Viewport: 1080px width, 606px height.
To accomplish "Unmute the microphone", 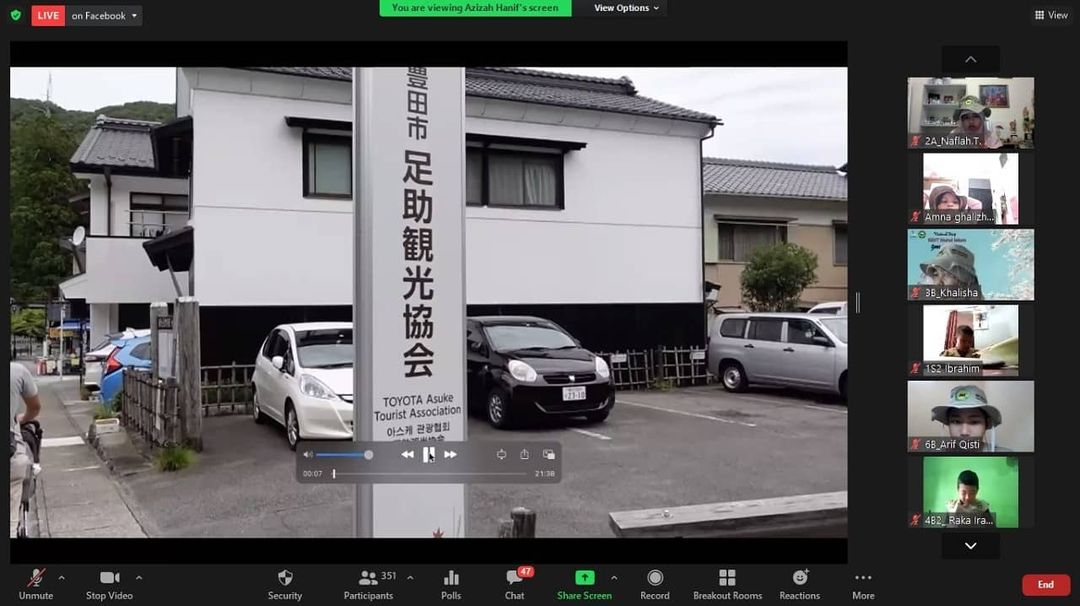I will [x=36, y=584].
